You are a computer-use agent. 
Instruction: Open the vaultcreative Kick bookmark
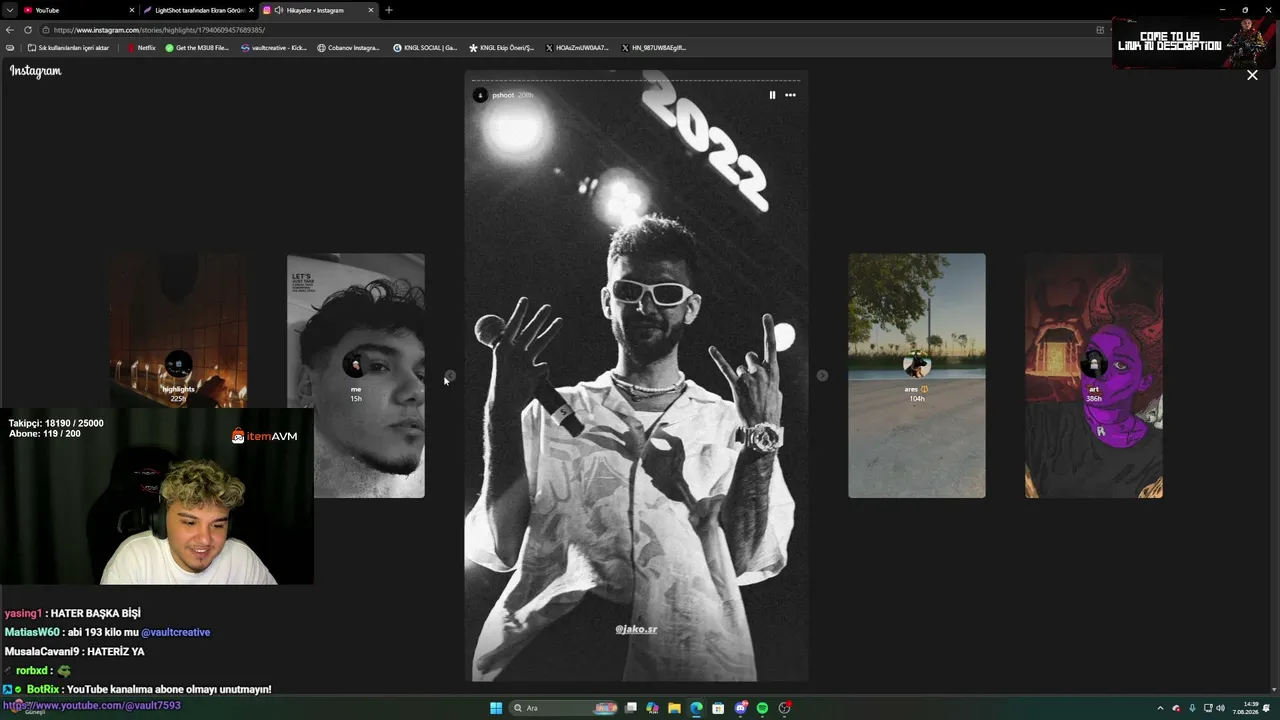[x=274, y=48]
